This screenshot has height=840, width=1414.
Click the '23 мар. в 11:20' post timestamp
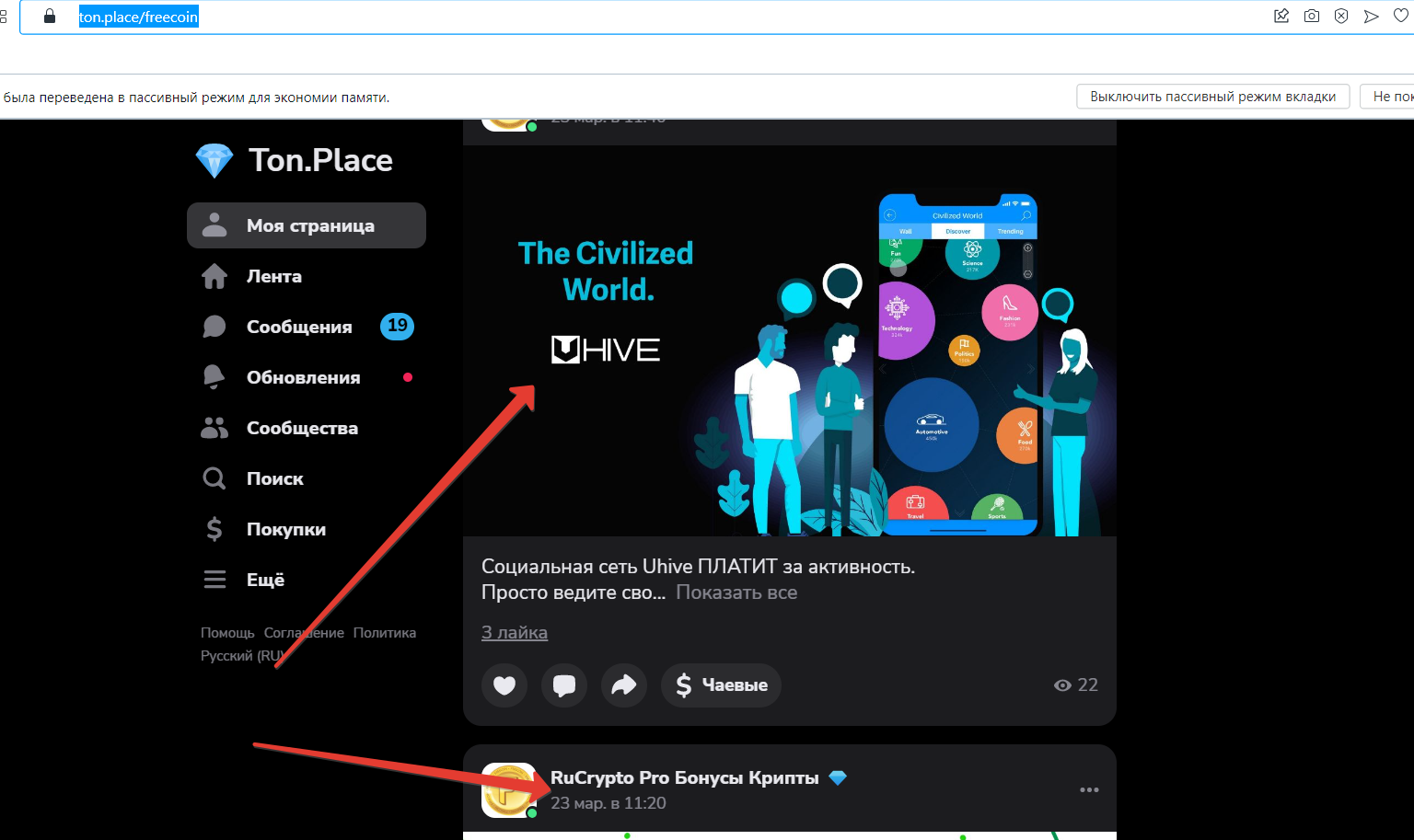(608, 803)
